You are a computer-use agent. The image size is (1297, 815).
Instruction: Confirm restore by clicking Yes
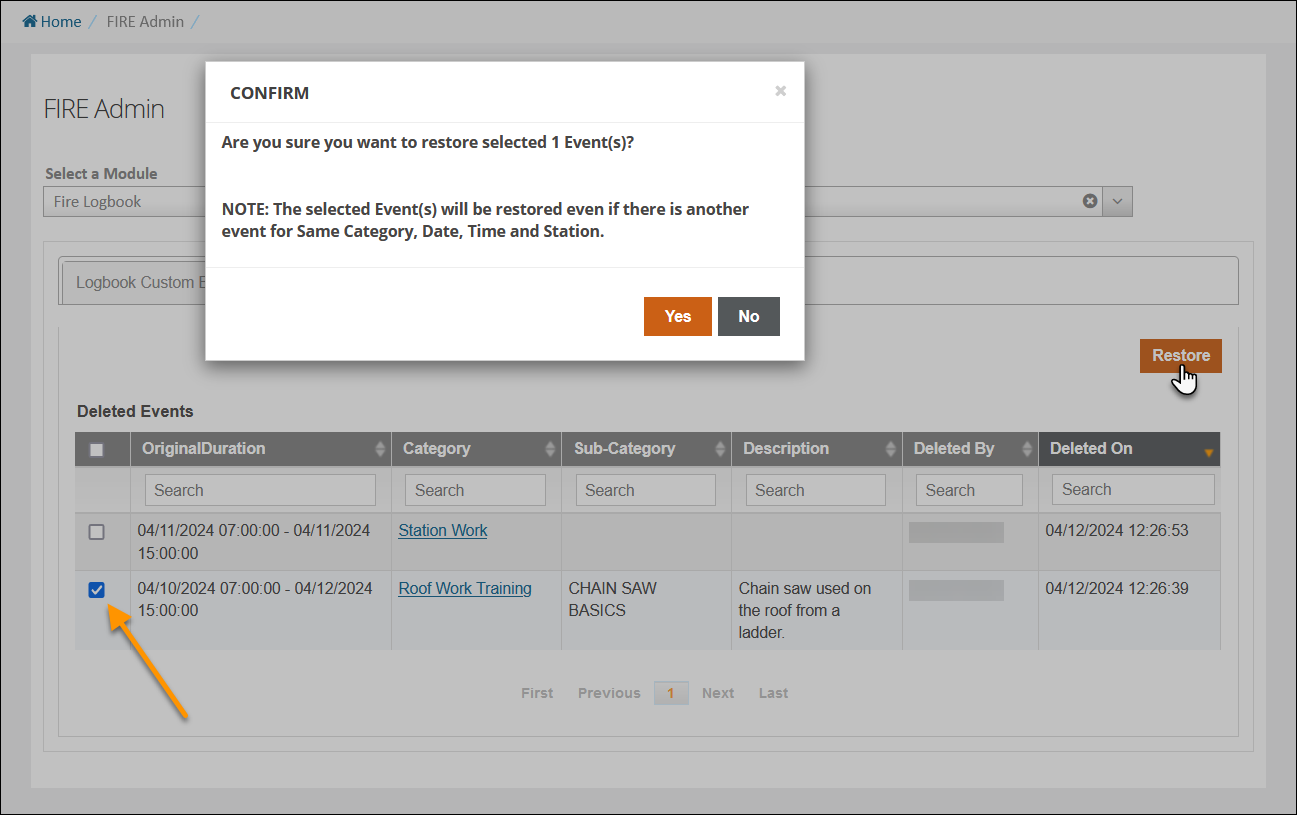(x=677, y=316)
